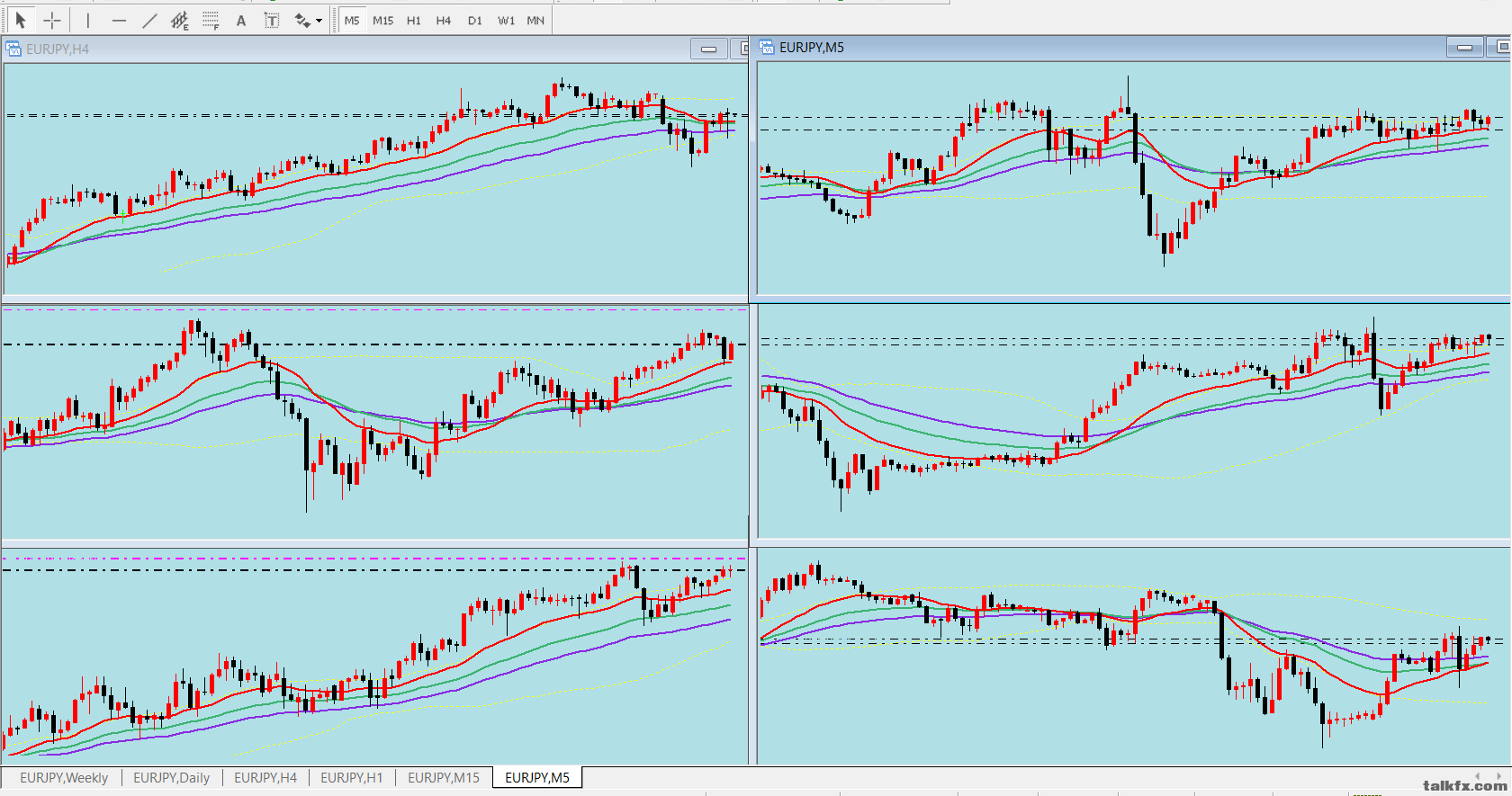
Task: Select the EURJPY,M5 bottom tab
Action: [537, 777]
